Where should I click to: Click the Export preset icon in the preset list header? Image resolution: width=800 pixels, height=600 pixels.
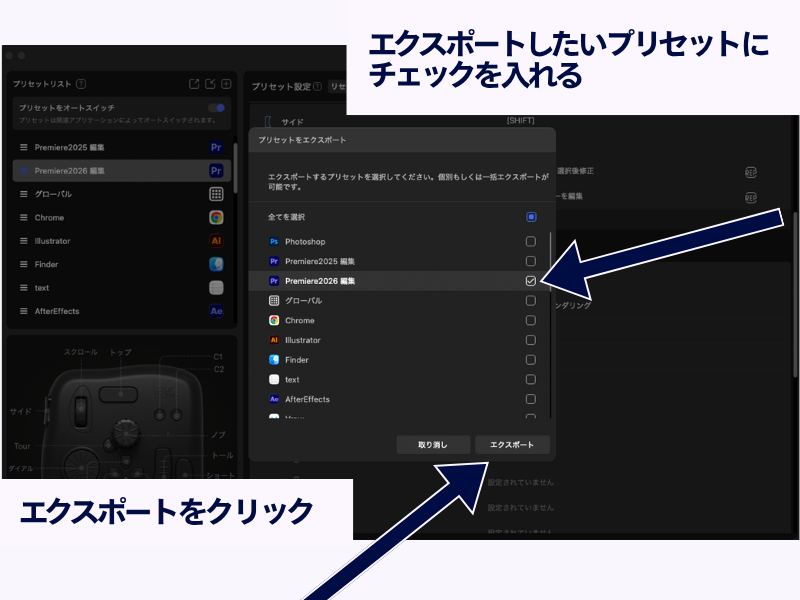pyautogui.click(x=194, y=84)
